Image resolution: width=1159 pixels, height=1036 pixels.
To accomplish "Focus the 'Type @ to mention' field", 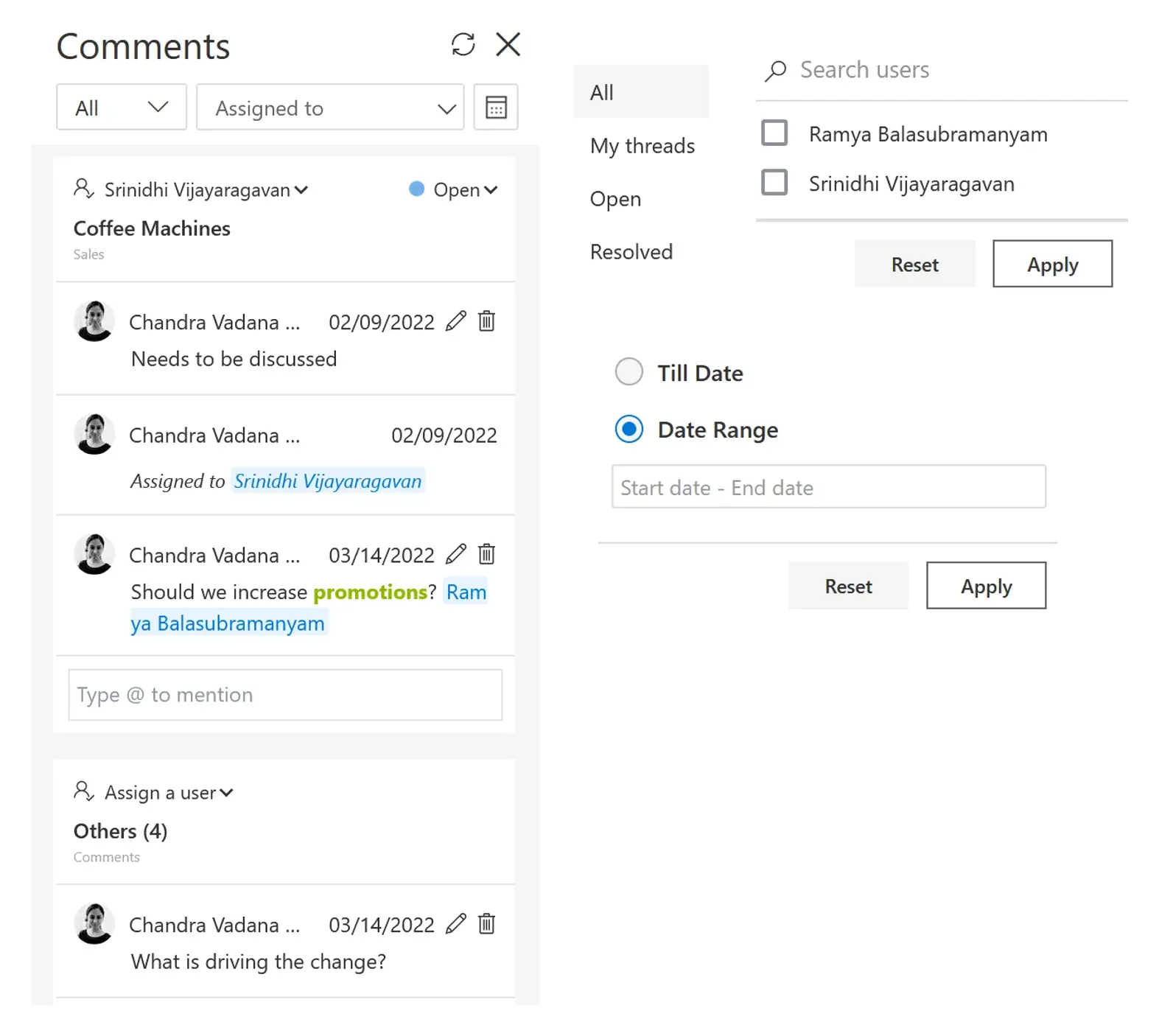I will (x=285, y=695).
